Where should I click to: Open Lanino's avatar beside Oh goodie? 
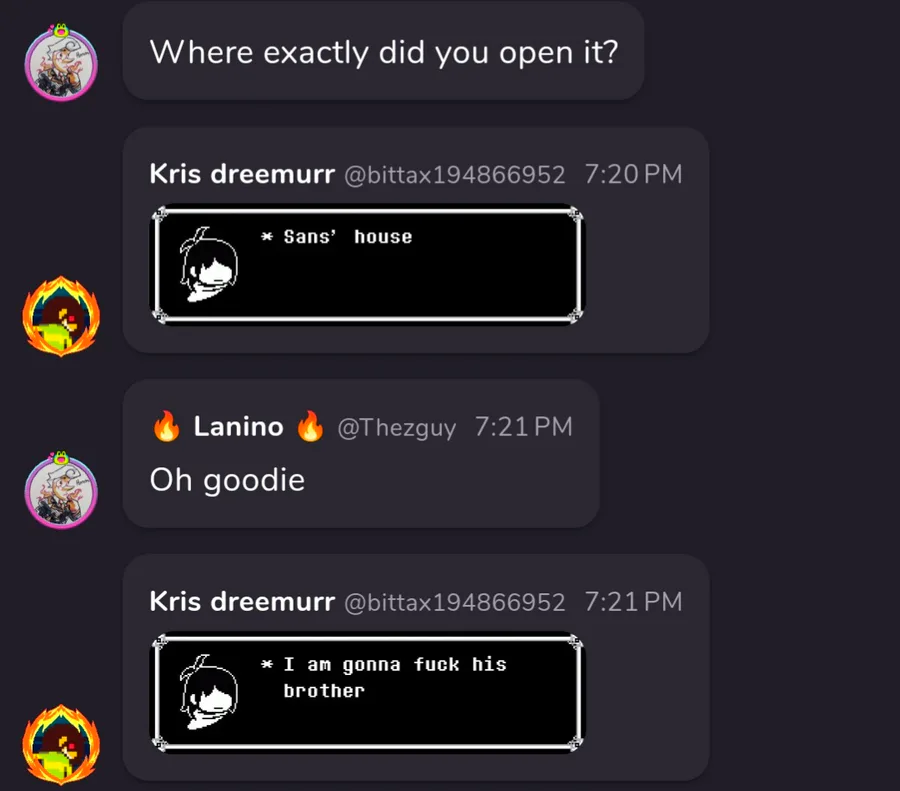tap(61, 490)
